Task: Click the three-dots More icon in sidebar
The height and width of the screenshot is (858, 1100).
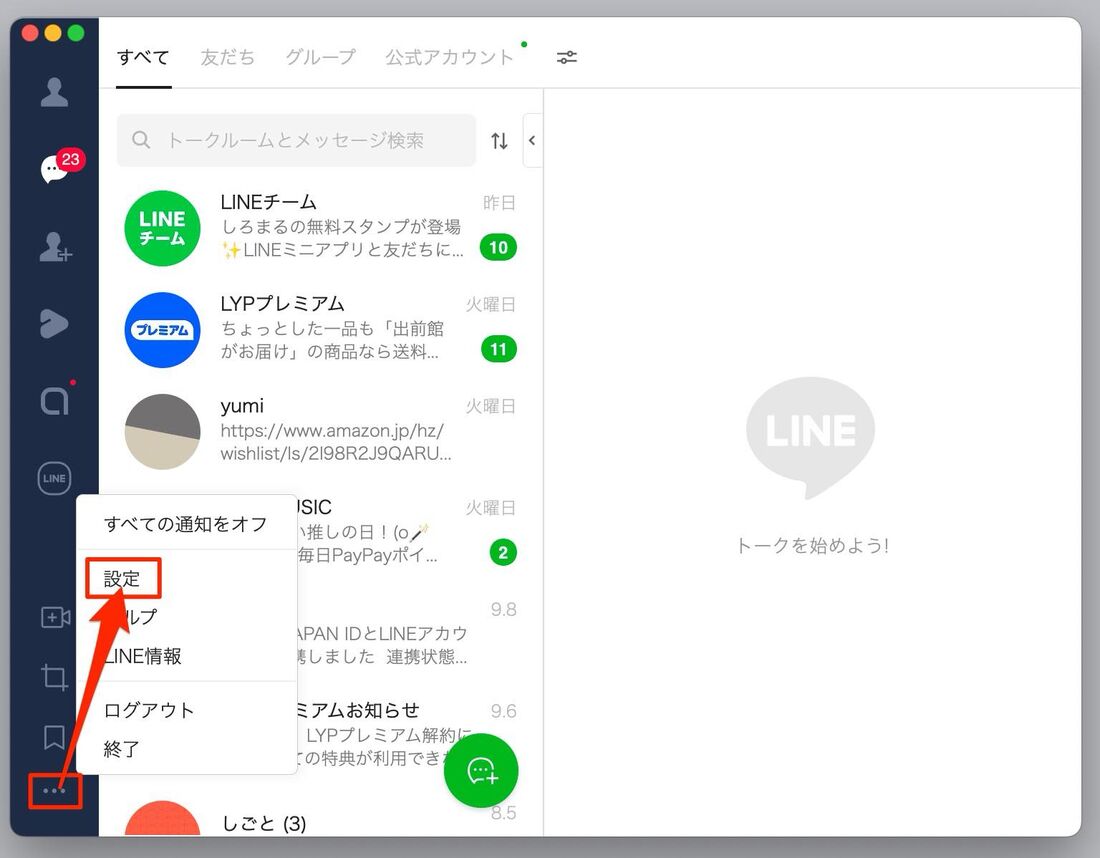Action: click(54, 791)
